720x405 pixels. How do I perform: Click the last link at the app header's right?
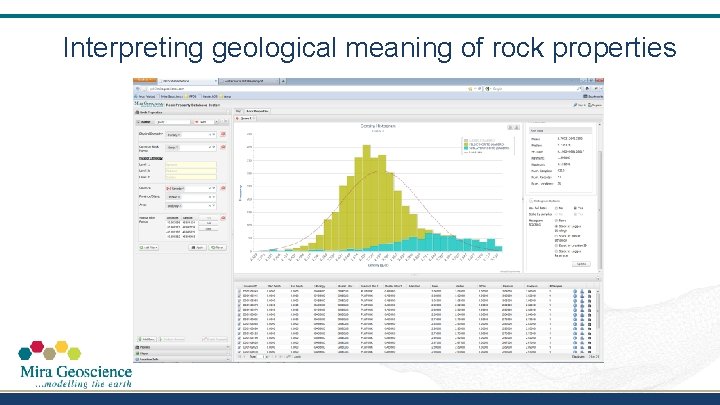point(595,105)
